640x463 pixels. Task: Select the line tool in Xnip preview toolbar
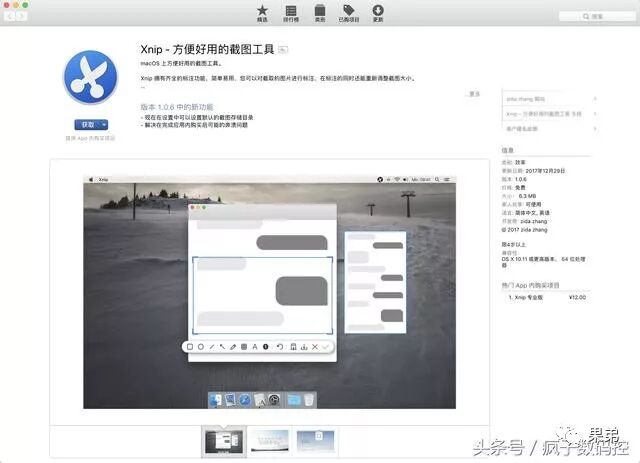coord(211,347)
